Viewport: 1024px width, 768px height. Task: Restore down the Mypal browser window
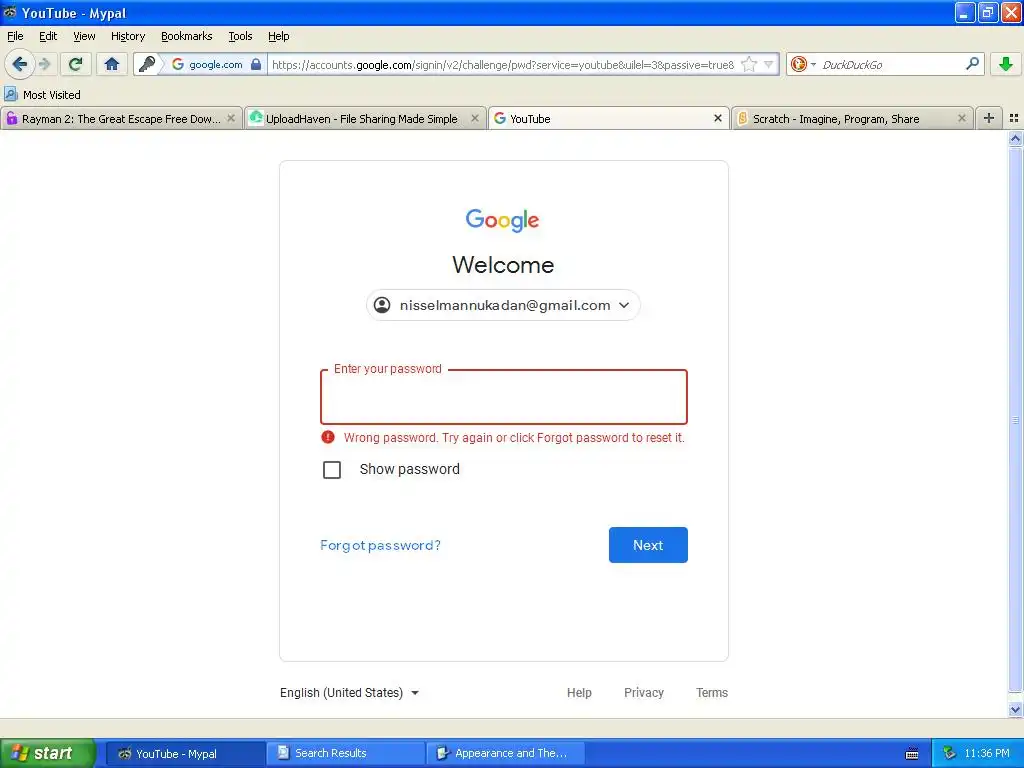[988, 12]
